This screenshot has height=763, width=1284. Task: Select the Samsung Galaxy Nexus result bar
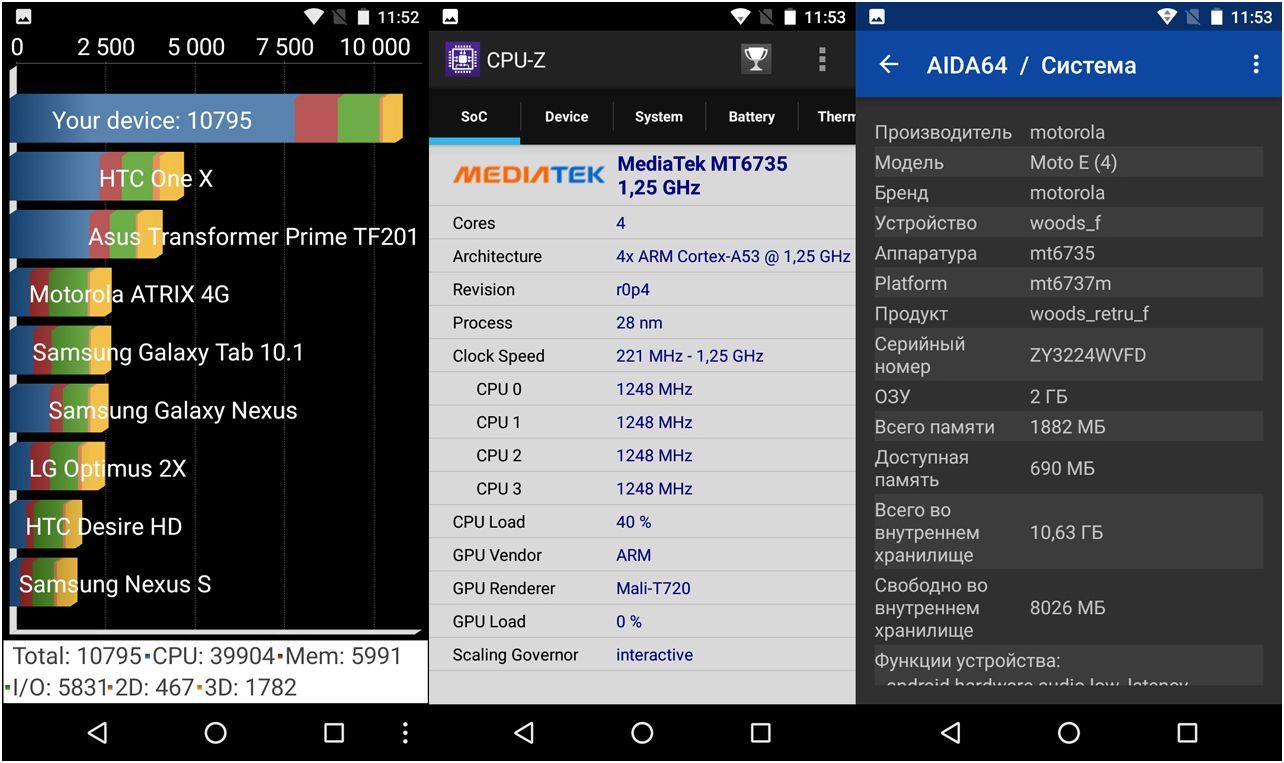pos(60,410)
